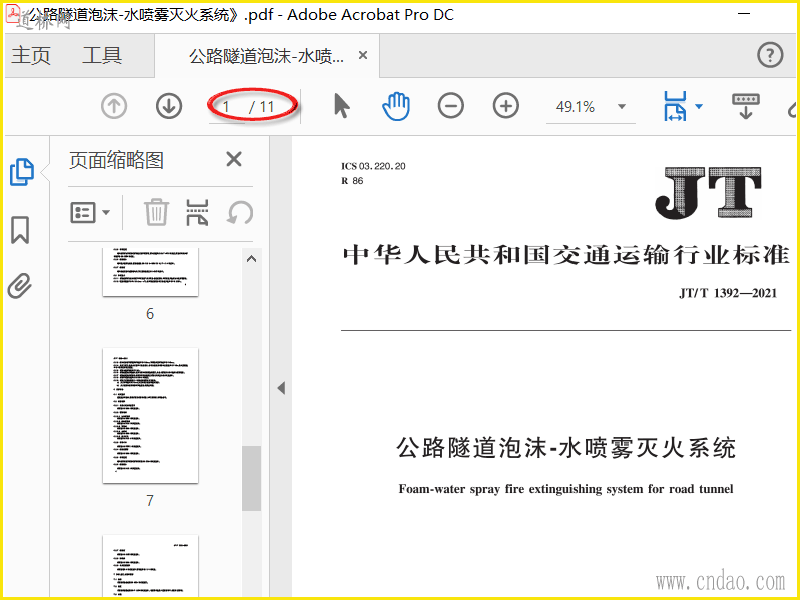Select the arrow selection tool
Image resolution: width=800 pixels, height=600 pixels.
pyautogui.click(x=341, y=107)
